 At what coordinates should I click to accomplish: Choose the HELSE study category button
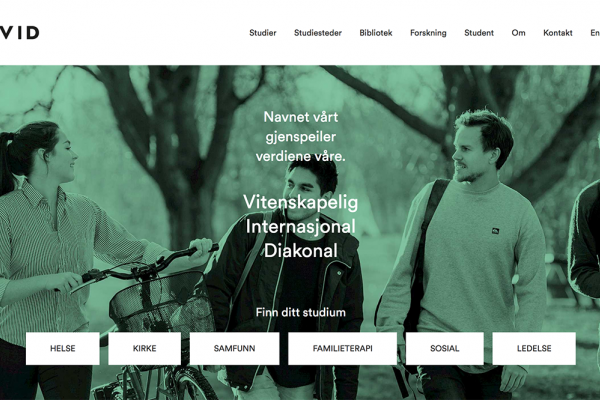tap(63, 348)
